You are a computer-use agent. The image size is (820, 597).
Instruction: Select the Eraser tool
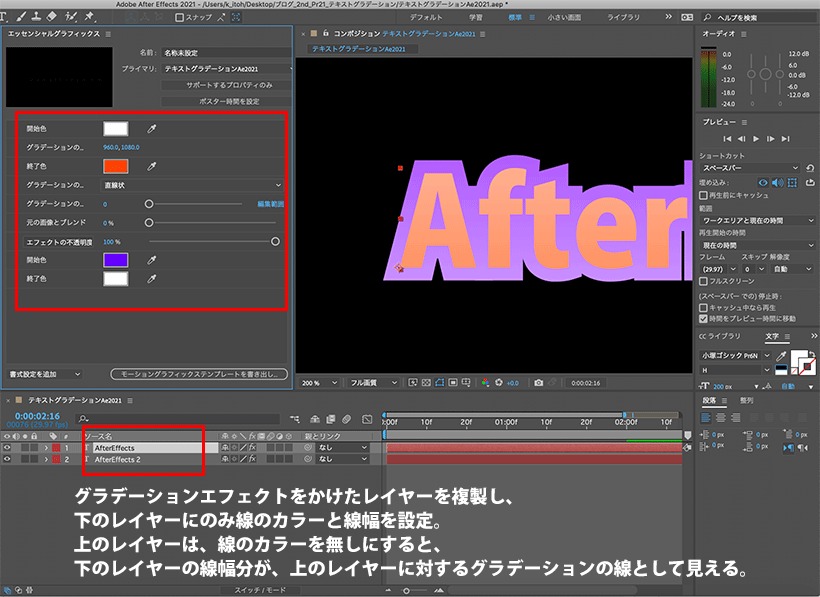(52, 17)
